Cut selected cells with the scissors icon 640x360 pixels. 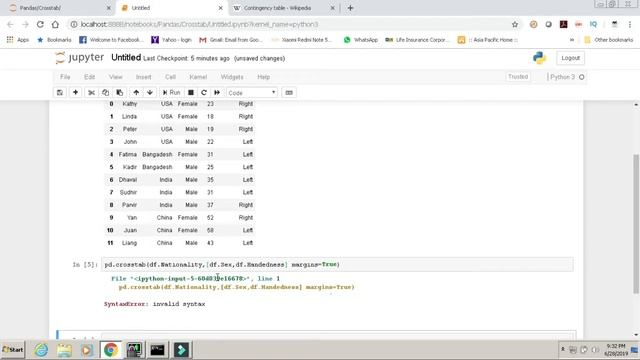click(91, 93)
